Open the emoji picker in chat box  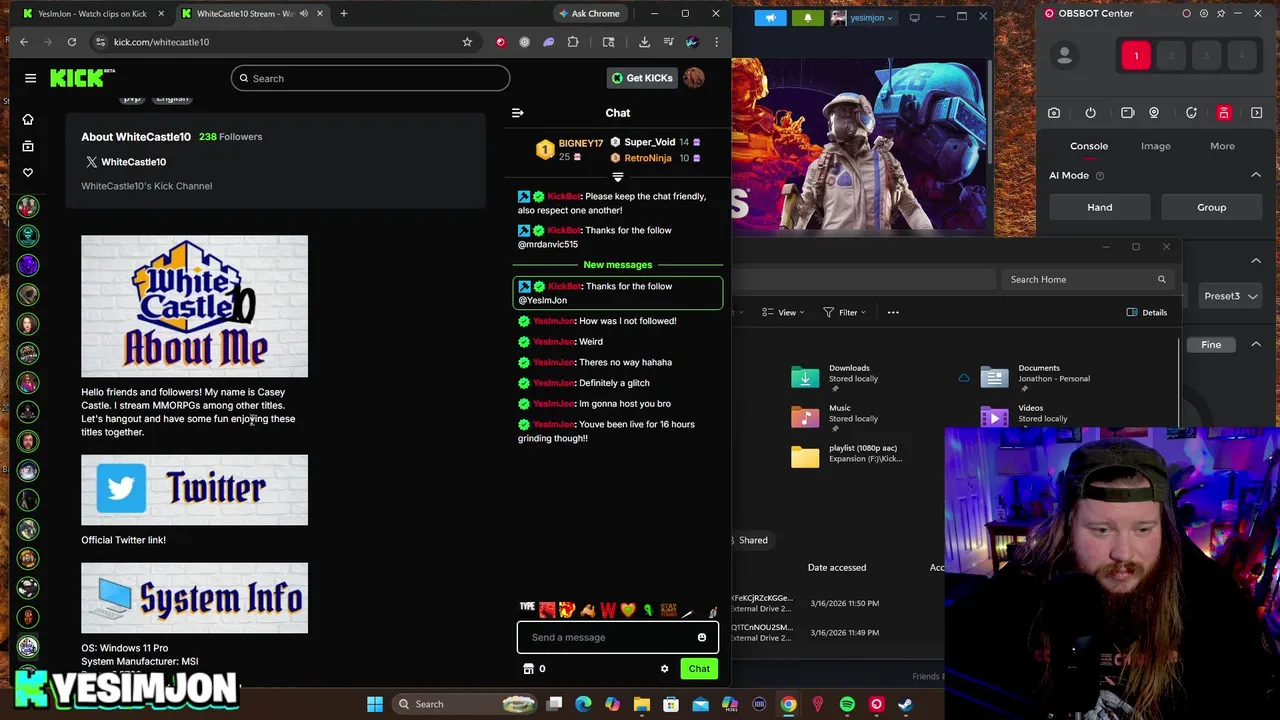click(702, 637)
